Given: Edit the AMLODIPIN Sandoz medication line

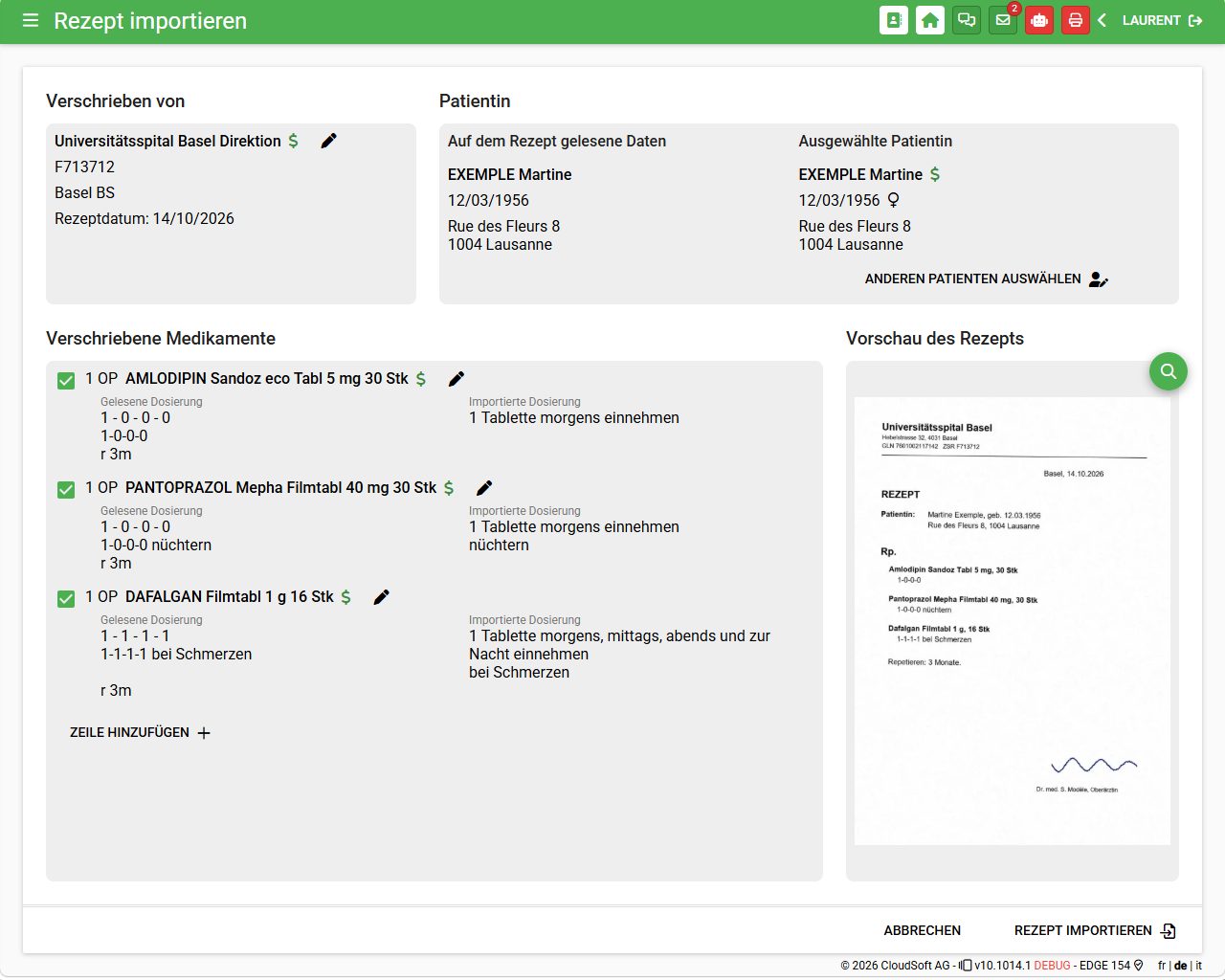Looking at the screenshot, I should pyautogui.click(x=457, y=379).
